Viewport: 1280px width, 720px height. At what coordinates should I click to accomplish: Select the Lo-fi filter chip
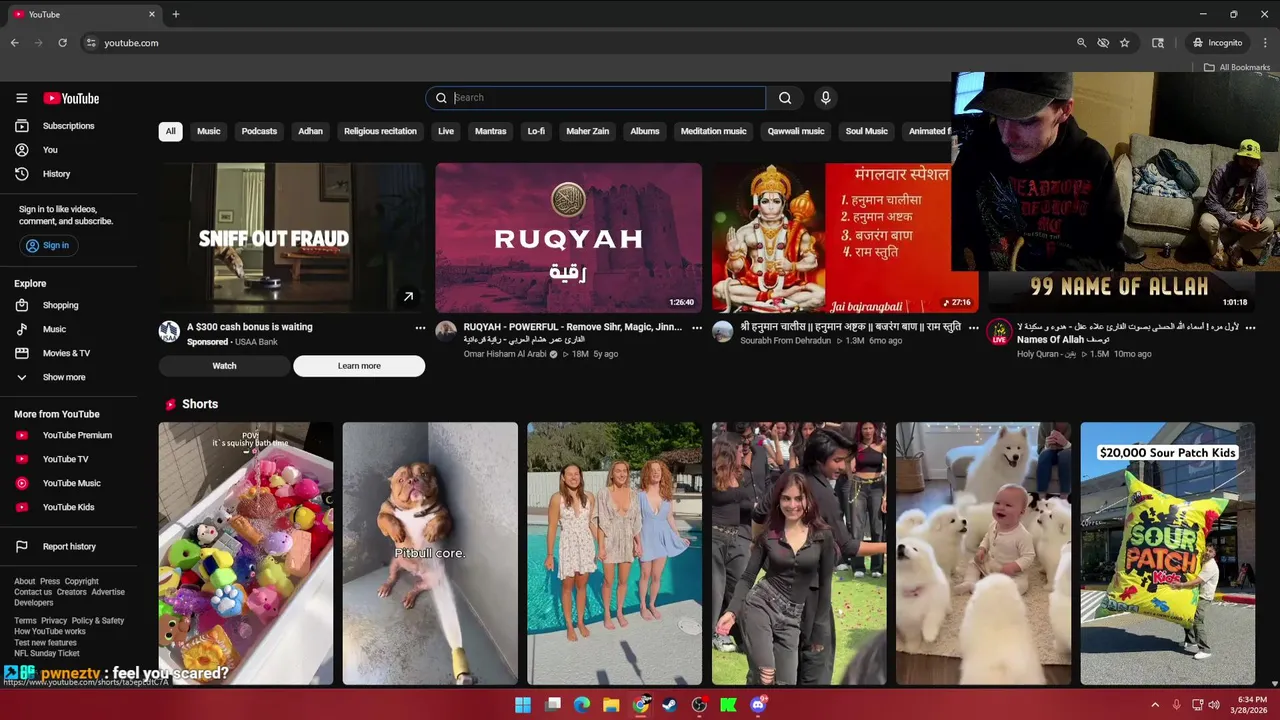click(x=536, y=131)
